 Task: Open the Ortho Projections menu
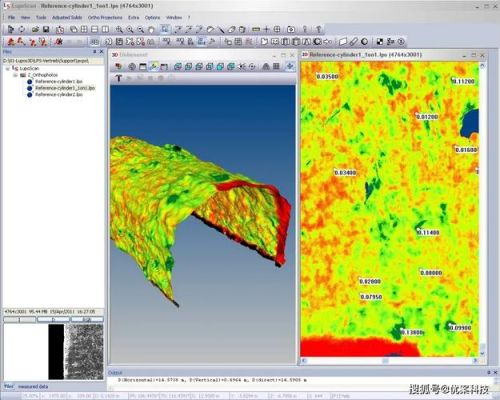105,17
